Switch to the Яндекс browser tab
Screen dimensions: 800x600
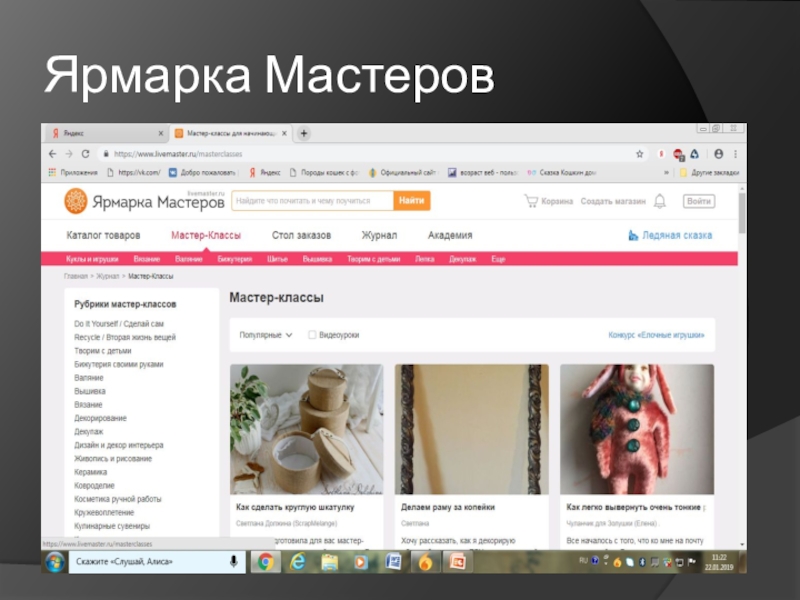coord(107,133)
